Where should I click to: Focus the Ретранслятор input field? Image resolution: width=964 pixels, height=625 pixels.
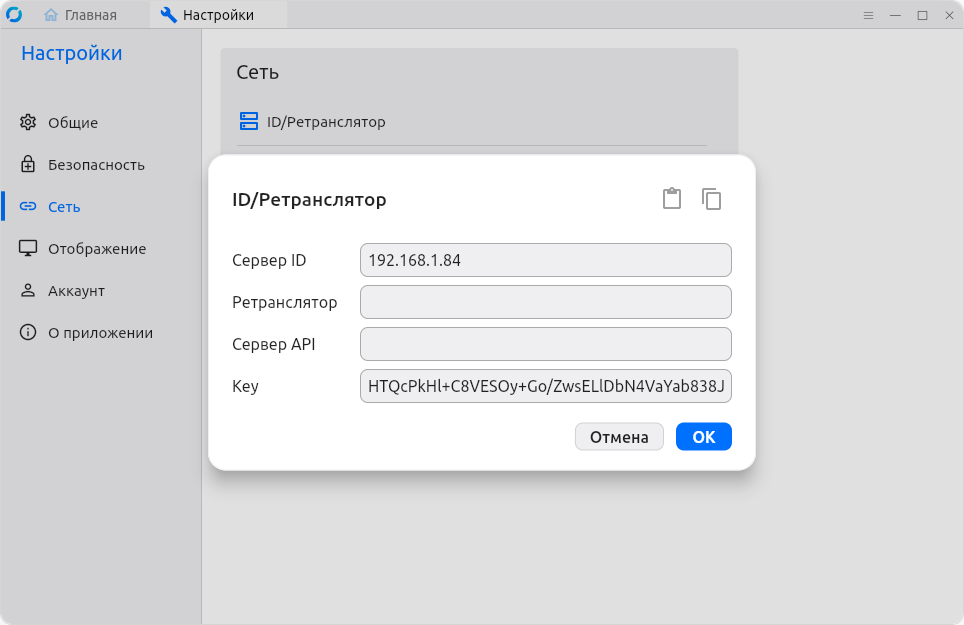[x=545, y=302]
